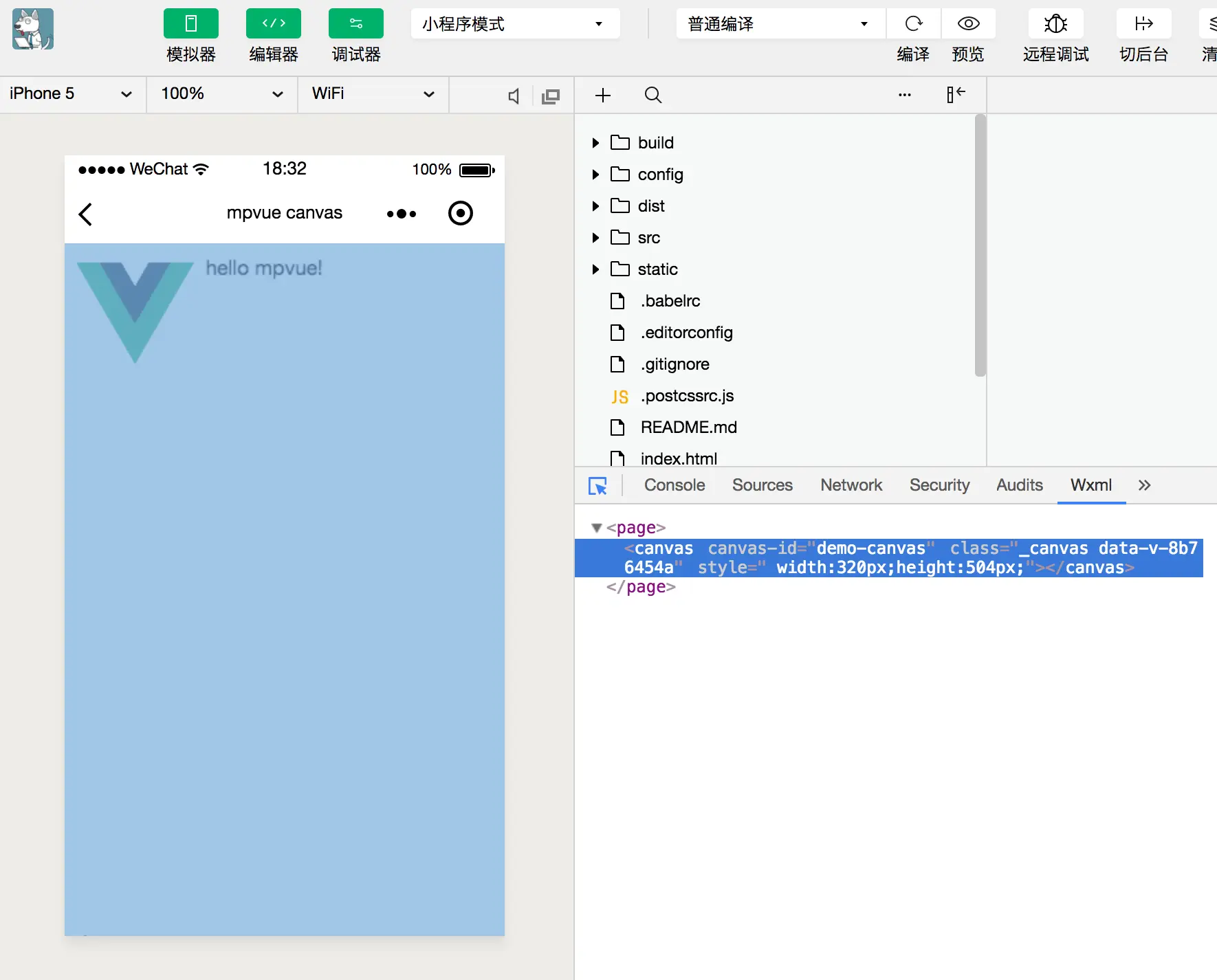Detach the simulator into separate window
The height and width of the screenshot is (980, 1217).
tap(551, 96)
